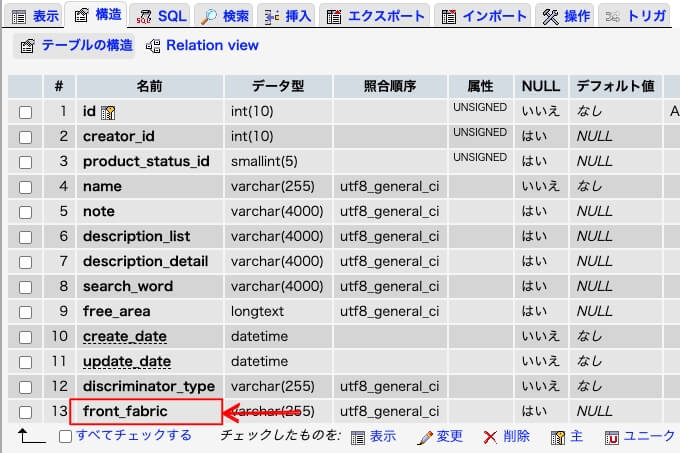The image size is (680, 453).
Task: Click the magnifier icon on 検索 tab
Action: click(x=209, y=17)
